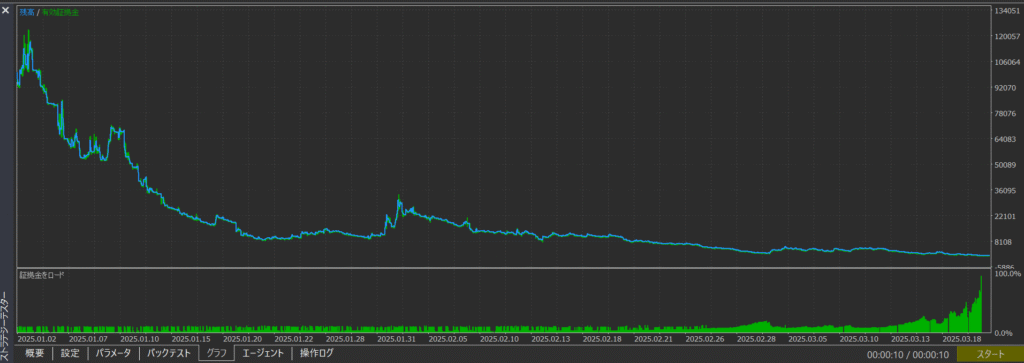The height and width of the screenshot is (363, 1024).
Task: Go to the バックテスト tab
Action: click(x=168, y=353)
